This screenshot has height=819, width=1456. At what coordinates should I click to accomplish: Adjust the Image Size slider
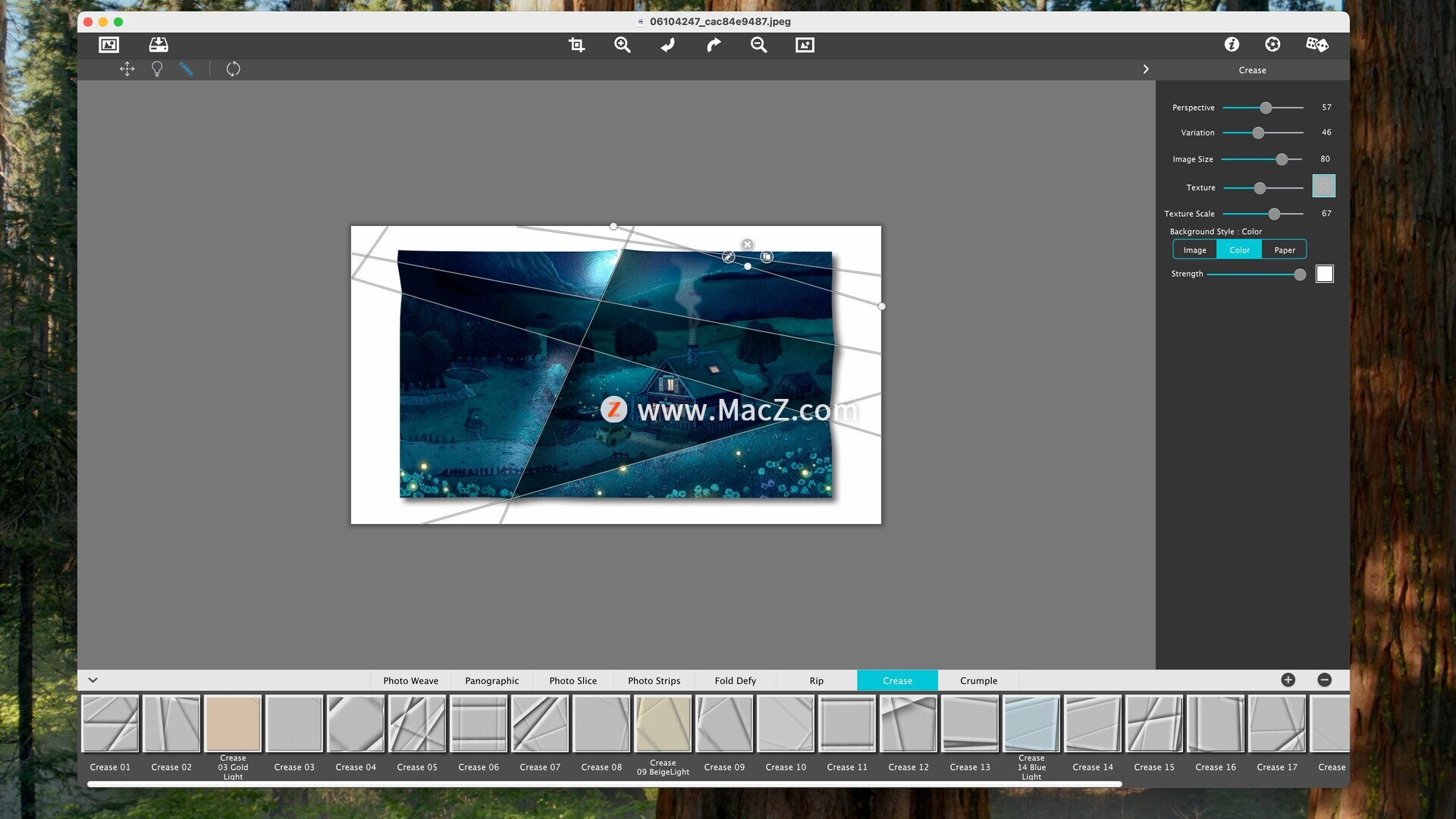1262,159
